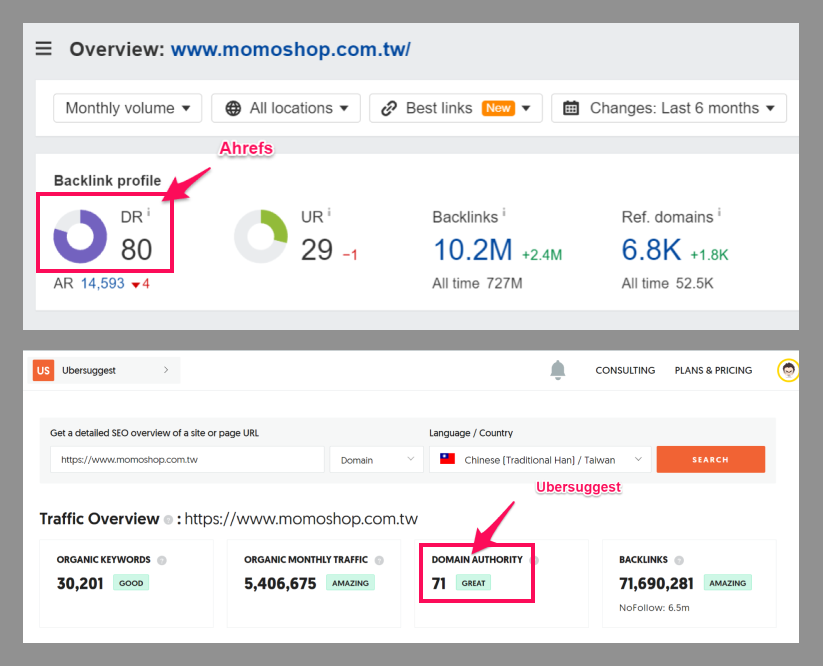Screen dimensions: 823x666
Task: Expand Changes: Last 6 months dropdown
Action: 669,108
